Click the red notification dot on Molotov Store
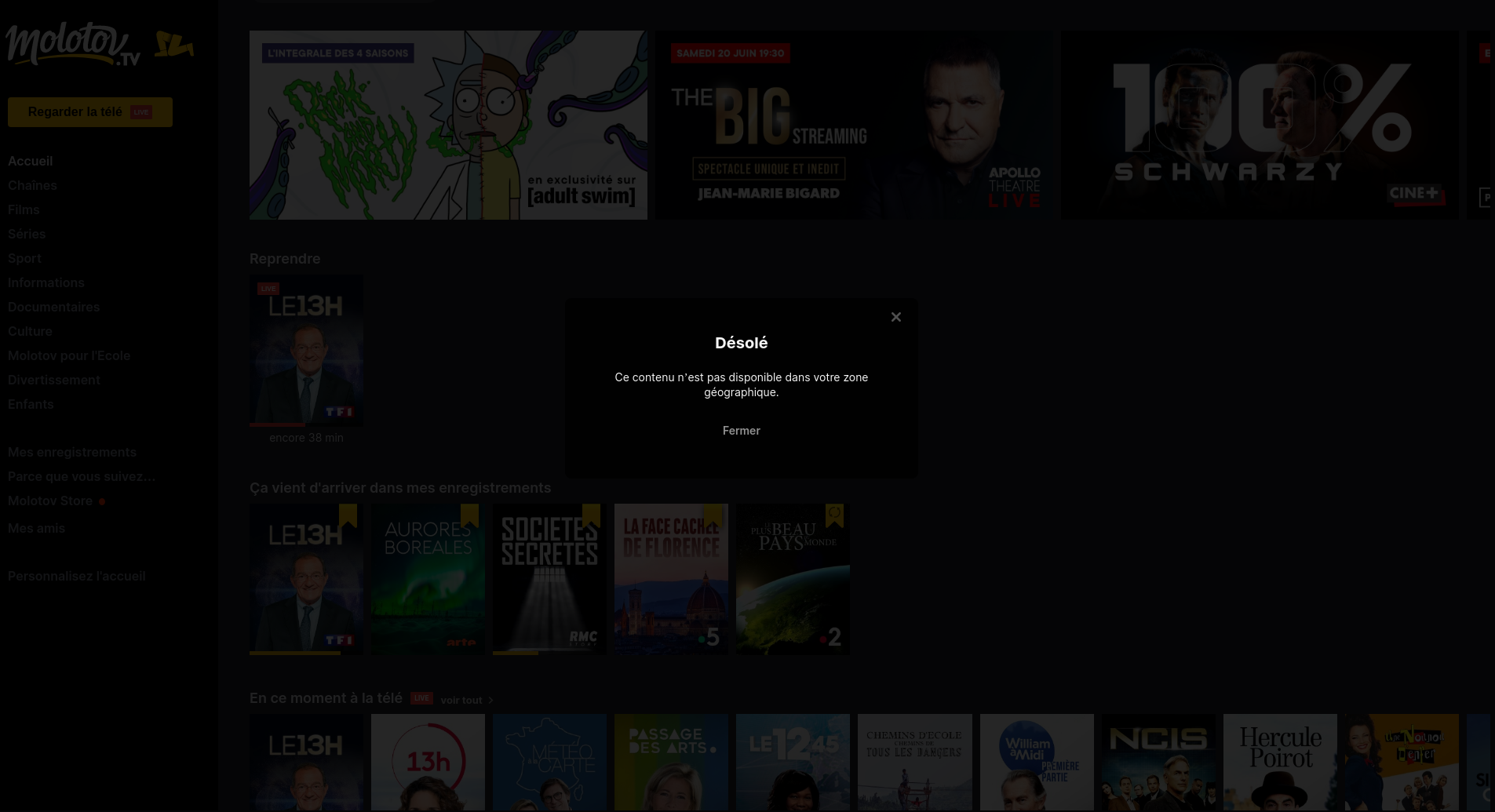This screenshot has width=1495, height=812. pos(102,501)
